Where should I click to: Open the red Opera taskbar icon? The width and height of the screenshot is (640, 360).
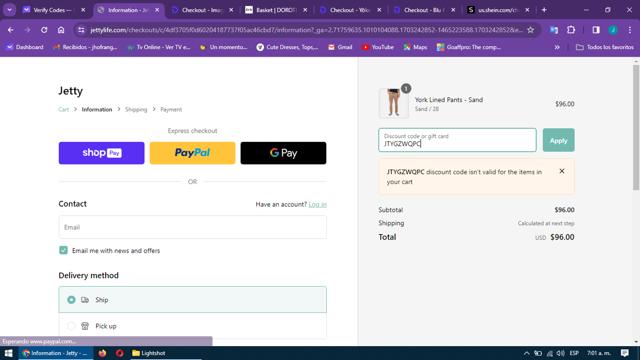click(120, 353)
